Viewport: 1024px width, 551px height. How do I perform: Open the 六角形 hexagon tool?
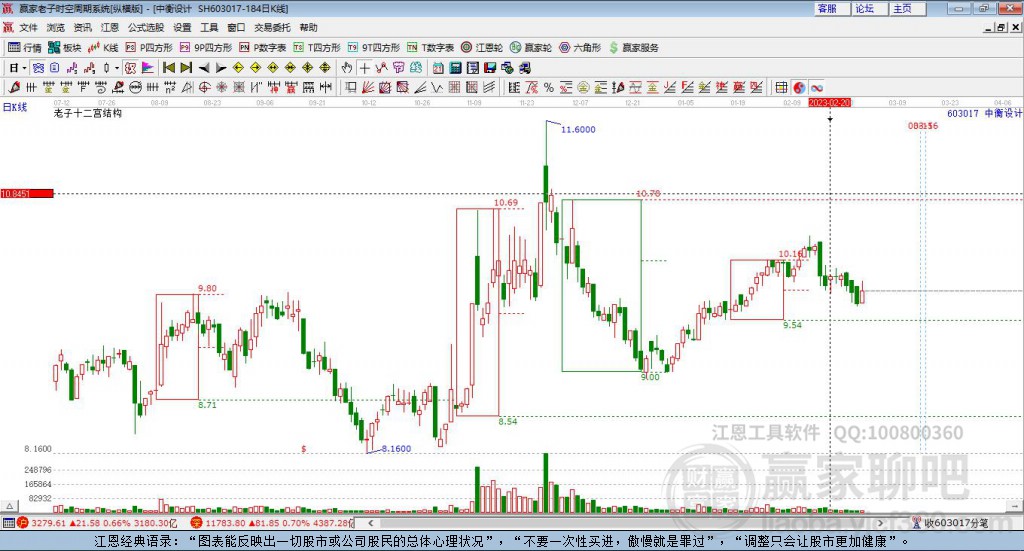(x=580, y=48)
